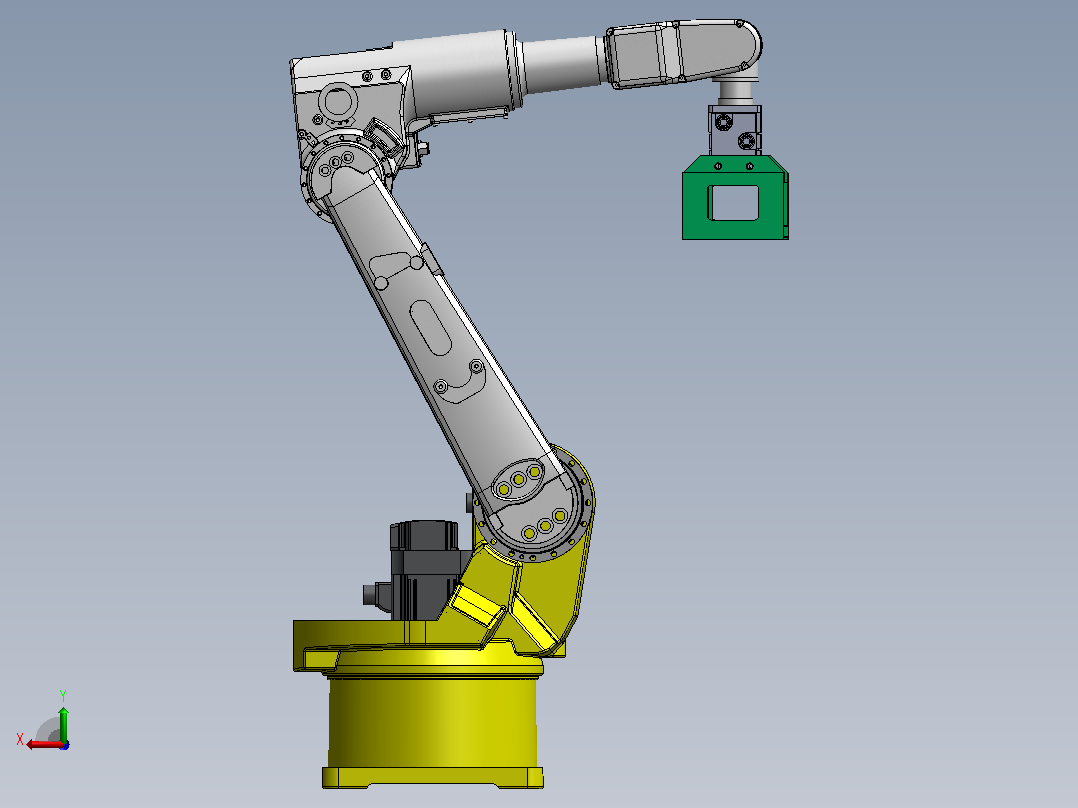Click the red X axis arrow of triad
The height and width of the screenshot is (808, 1078).
tap(43, 744)
